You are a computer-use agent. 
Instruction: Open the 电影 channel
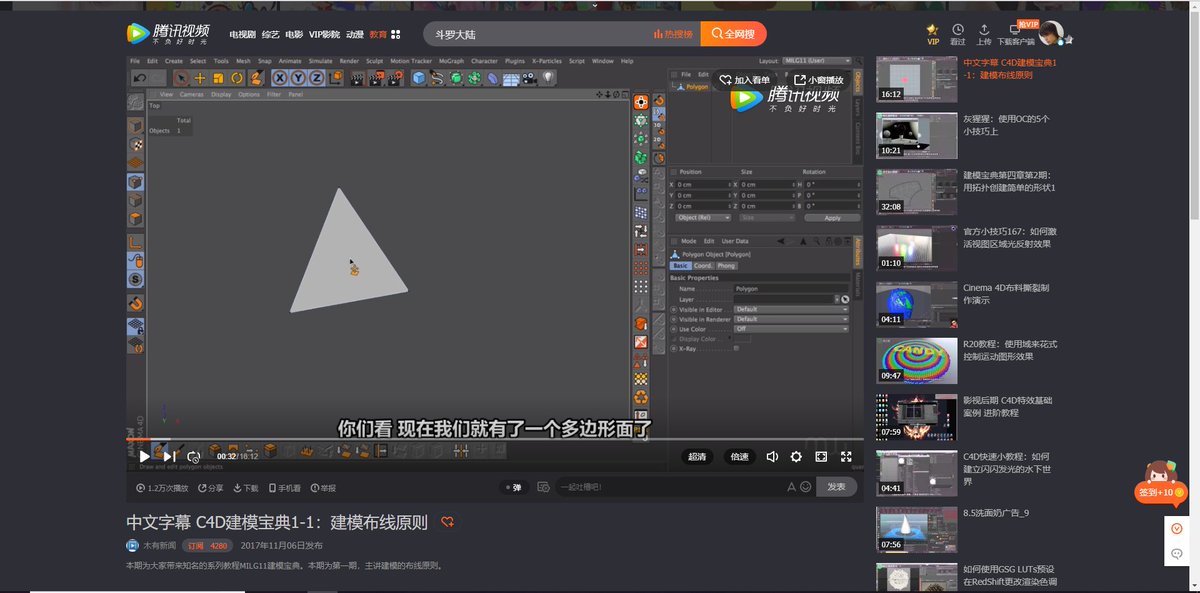294,34
